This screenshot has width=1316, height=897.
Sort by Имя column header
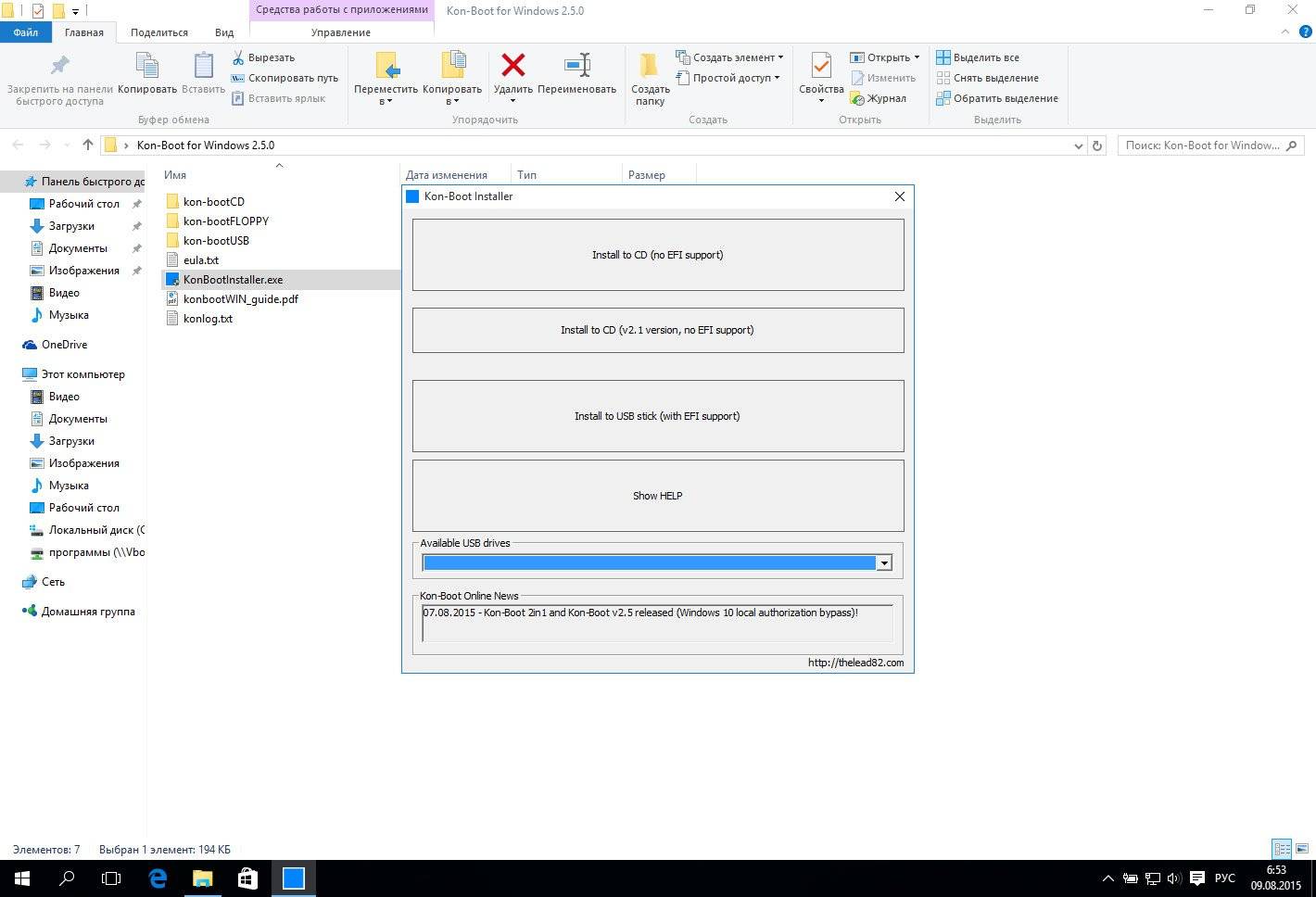pyautogui.click(x=175, y=175)
